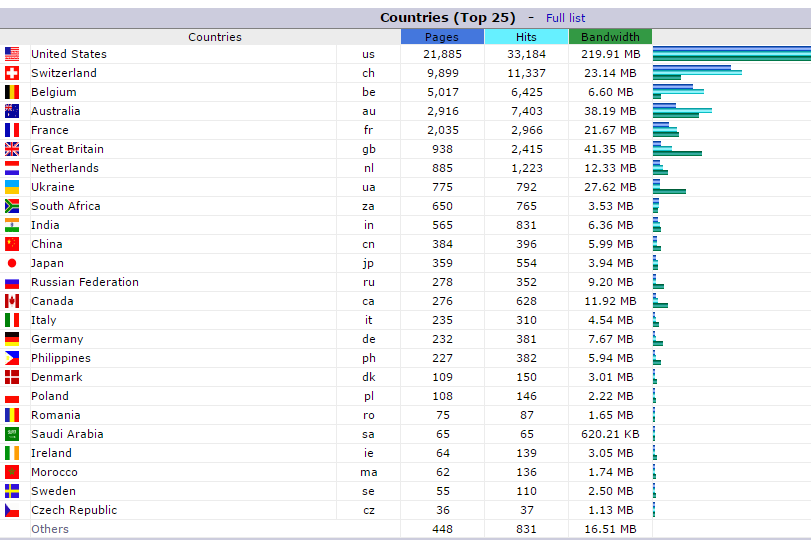811x543 pixels.
Task: Click the India flag icon
Action: click(12, 225)
